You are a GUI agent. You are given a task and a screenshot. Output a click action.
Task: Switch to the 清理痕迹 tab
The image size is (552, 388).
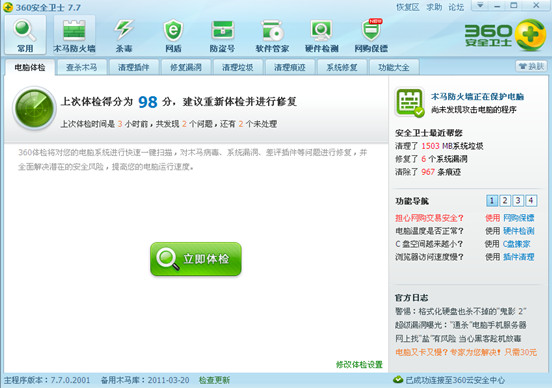coord(290,67)
